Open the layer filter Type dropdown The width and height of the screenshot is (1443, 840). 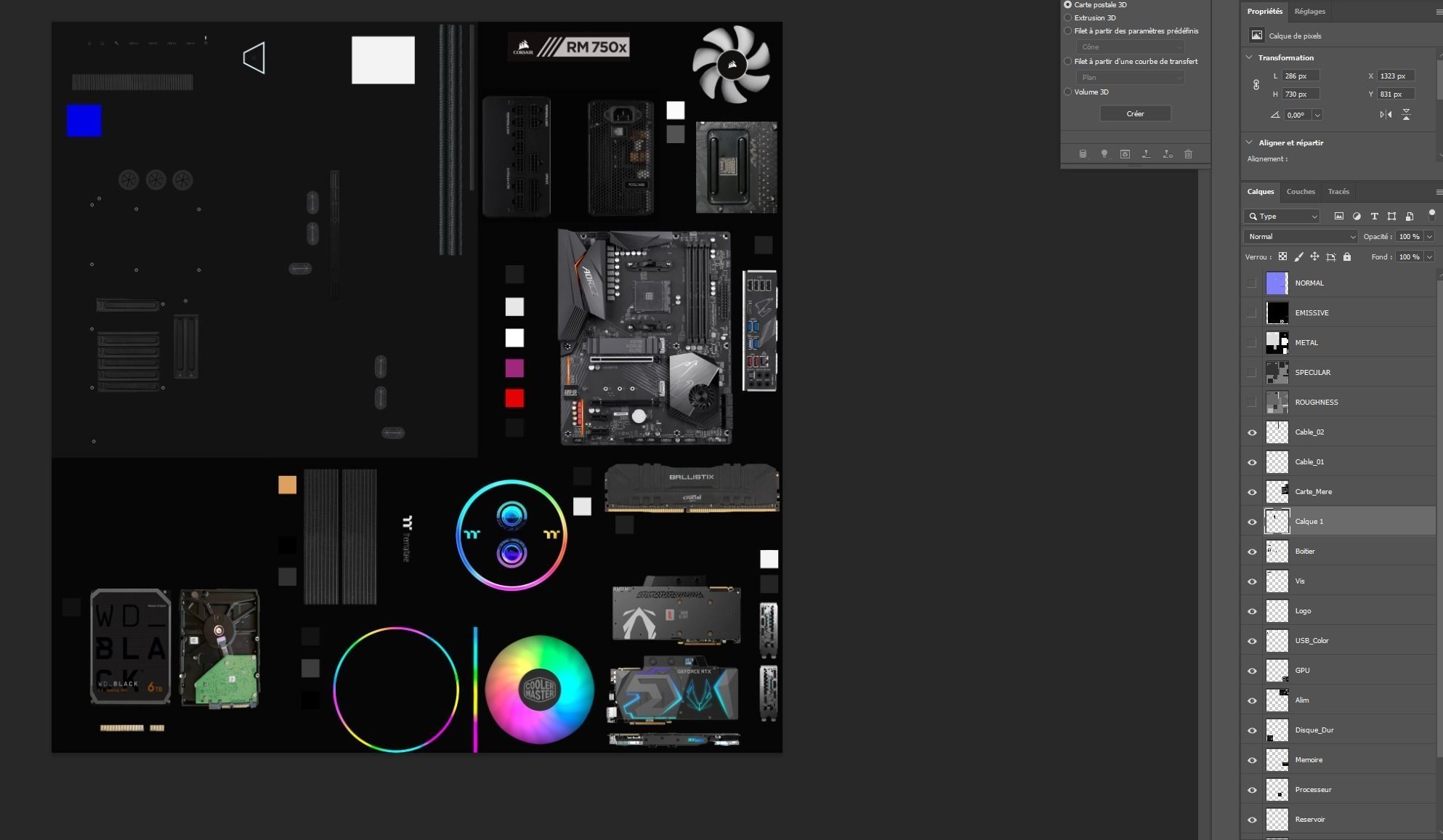coord(1282,216)
